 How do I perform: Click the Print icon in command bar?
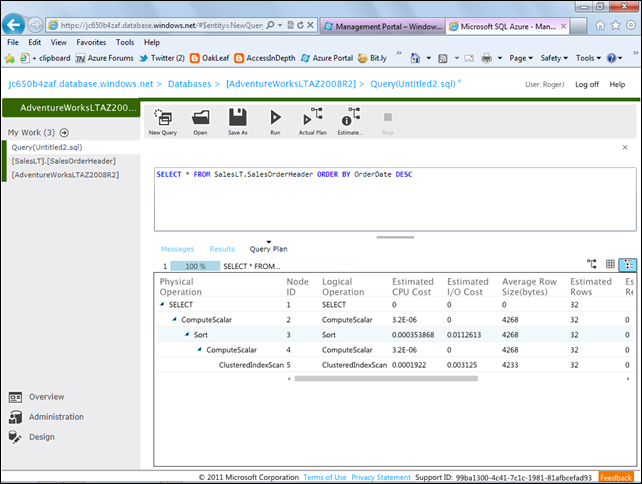[x=486, y=58]
